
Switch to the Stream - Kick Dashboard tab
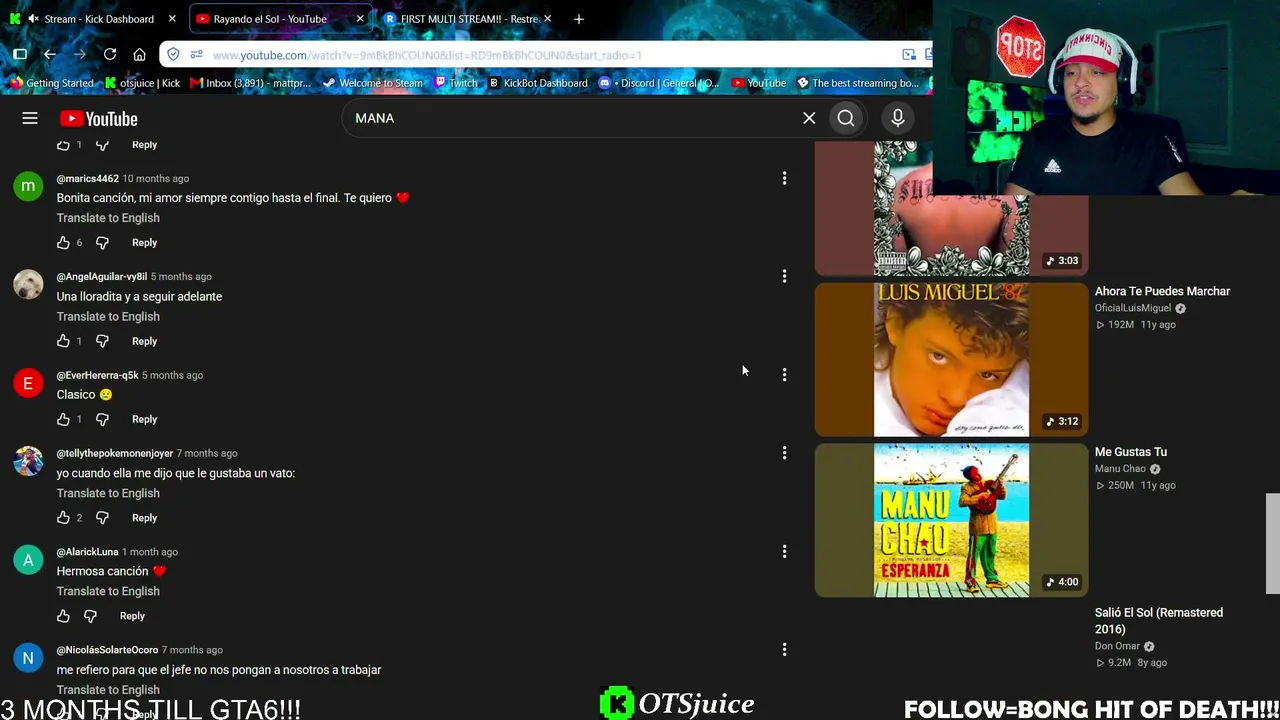pos(93,19)
